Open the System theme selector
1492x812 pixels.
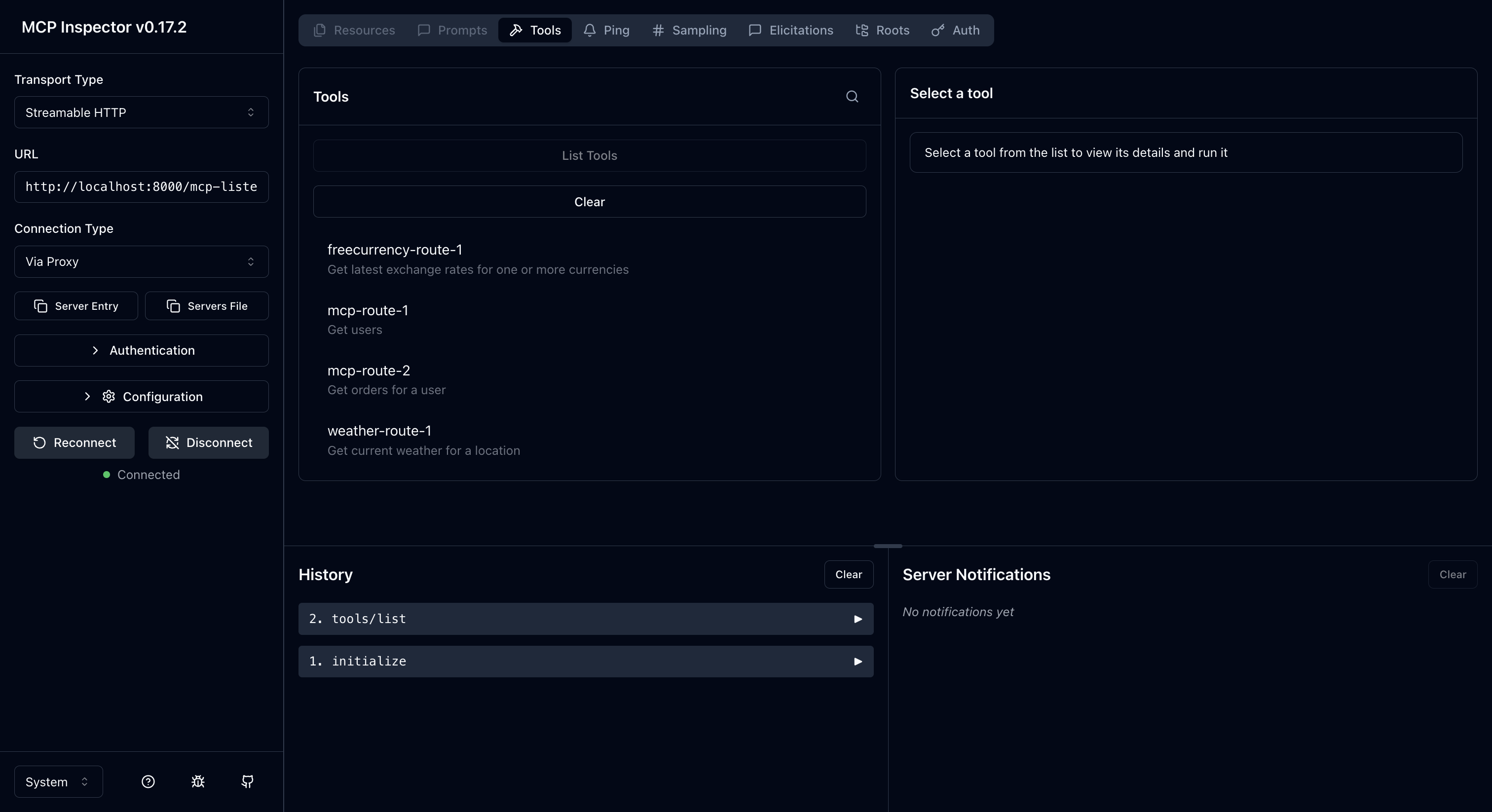(x=57, y=781)
